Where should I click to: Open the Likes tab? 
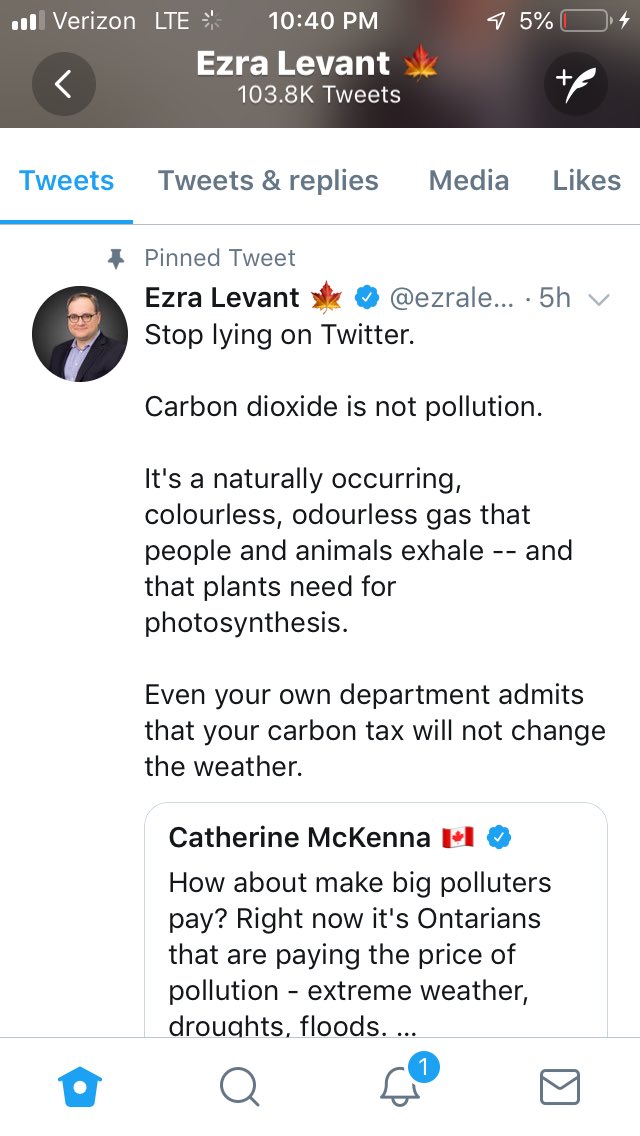point(586,181)
